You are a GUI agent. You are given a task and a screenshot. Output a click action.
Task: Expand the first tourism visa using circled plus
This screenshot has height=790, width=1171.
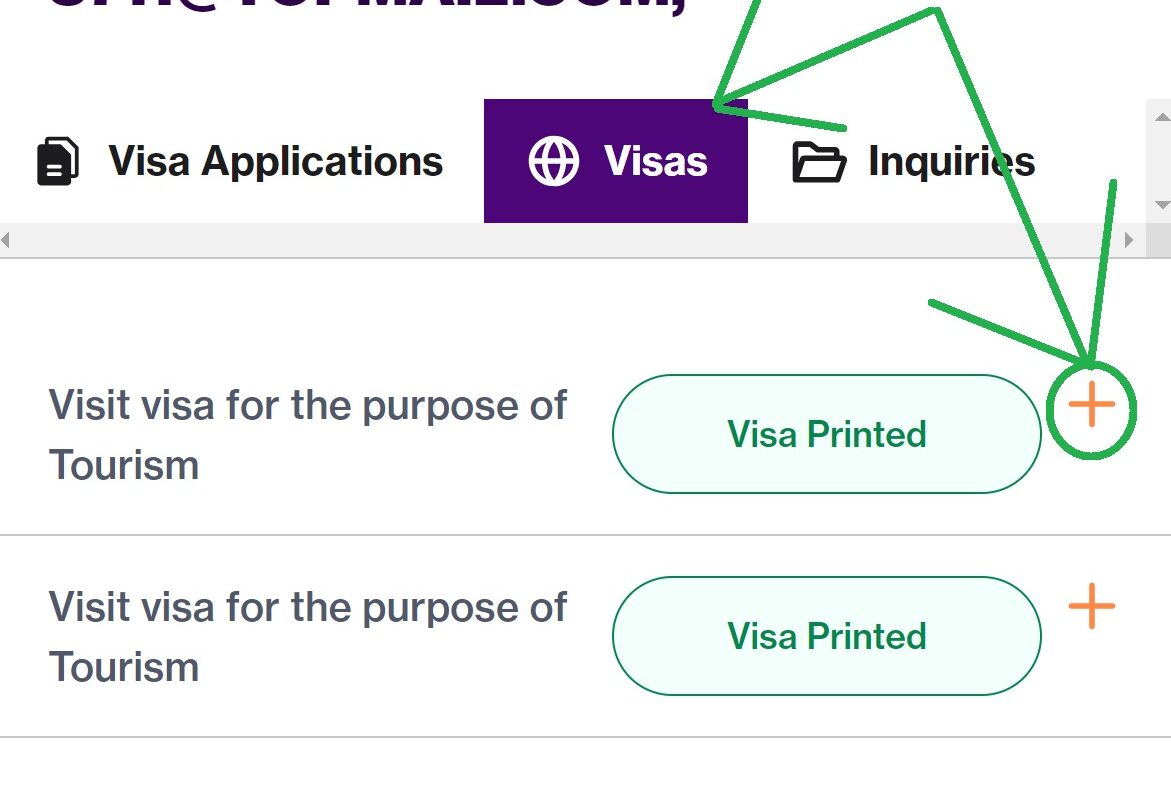coord(1092,405)
